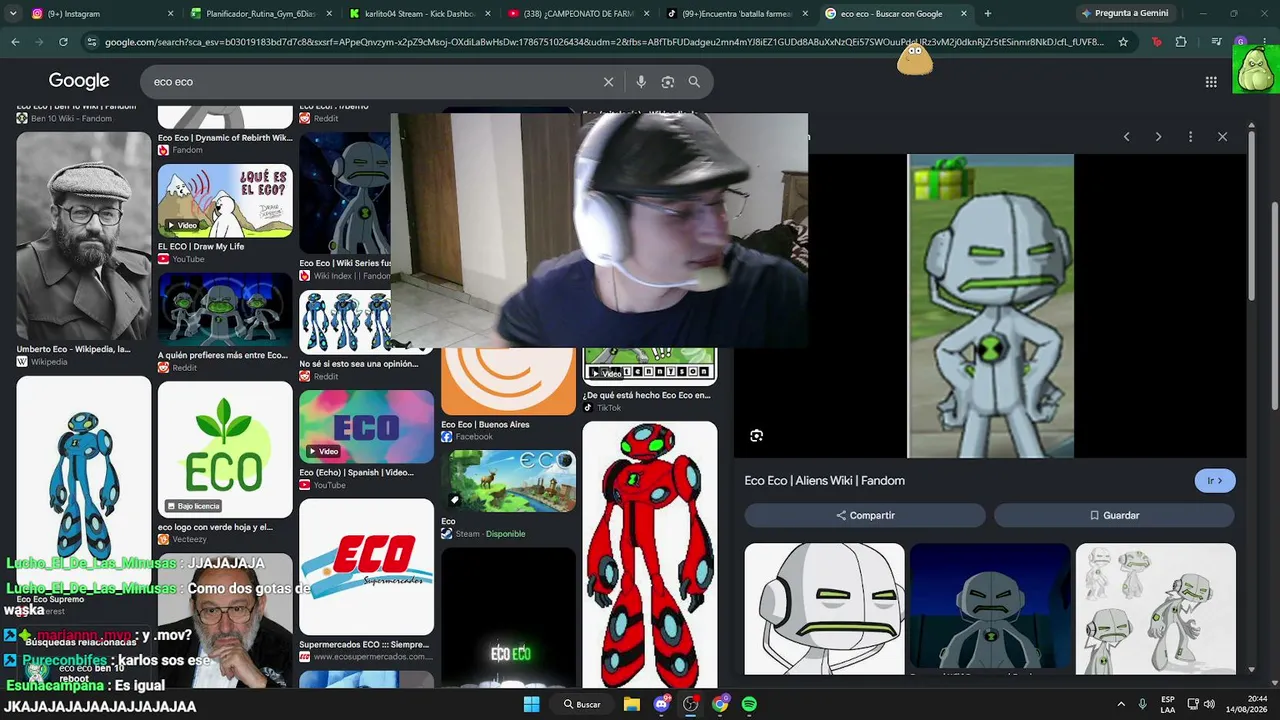Open related Eco Eco sketches image
The height and width of the screenshot is (720, 1280).
coord(1155,609)
